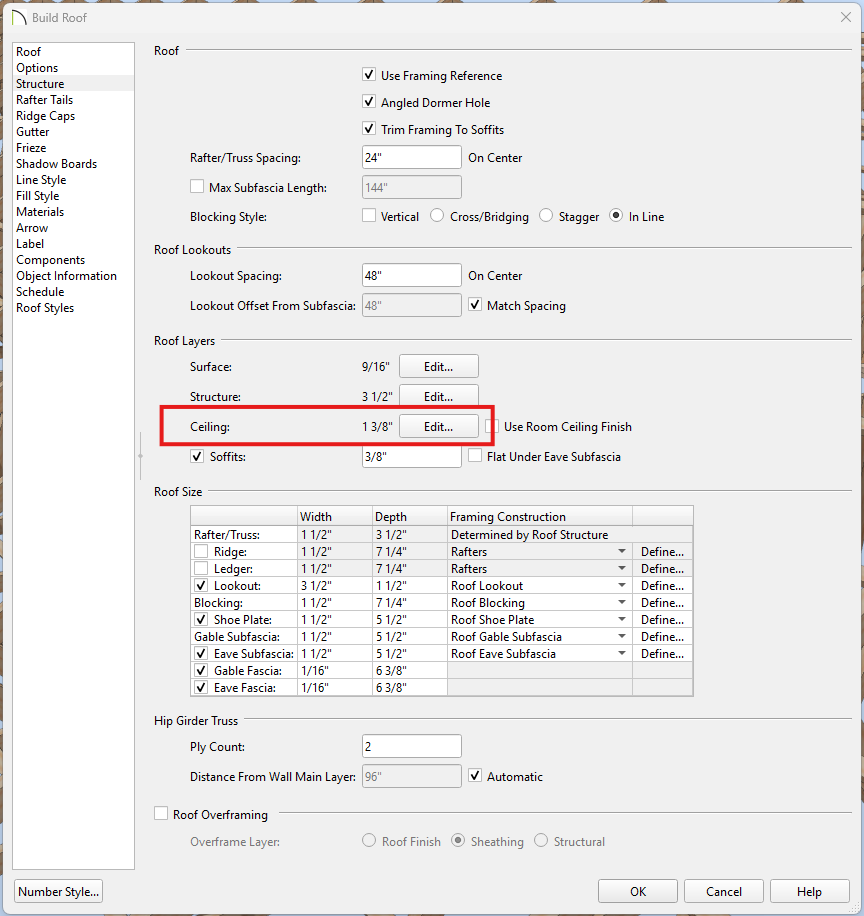The image size is (864, 916).
Task: Enable Flat Under Eave Subfascia
Action: click(475, 456)
